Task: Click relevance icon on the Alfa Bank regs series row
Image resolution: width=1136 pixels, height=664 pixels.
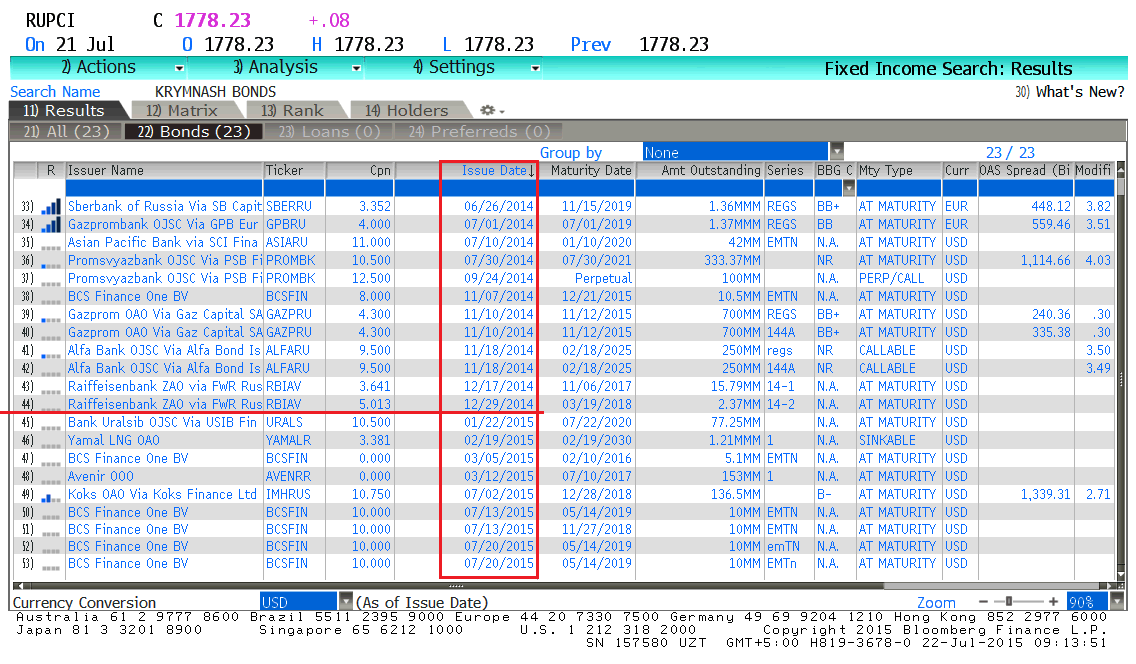Action: tap(51, 352)
